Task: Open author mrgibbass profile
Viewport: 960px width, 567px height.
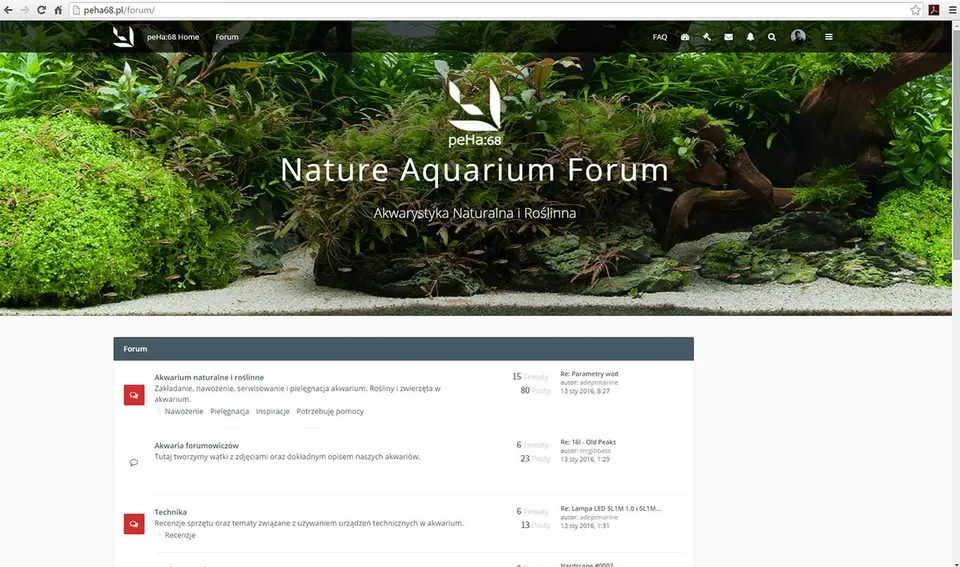Action: click(x=595, y=451)
